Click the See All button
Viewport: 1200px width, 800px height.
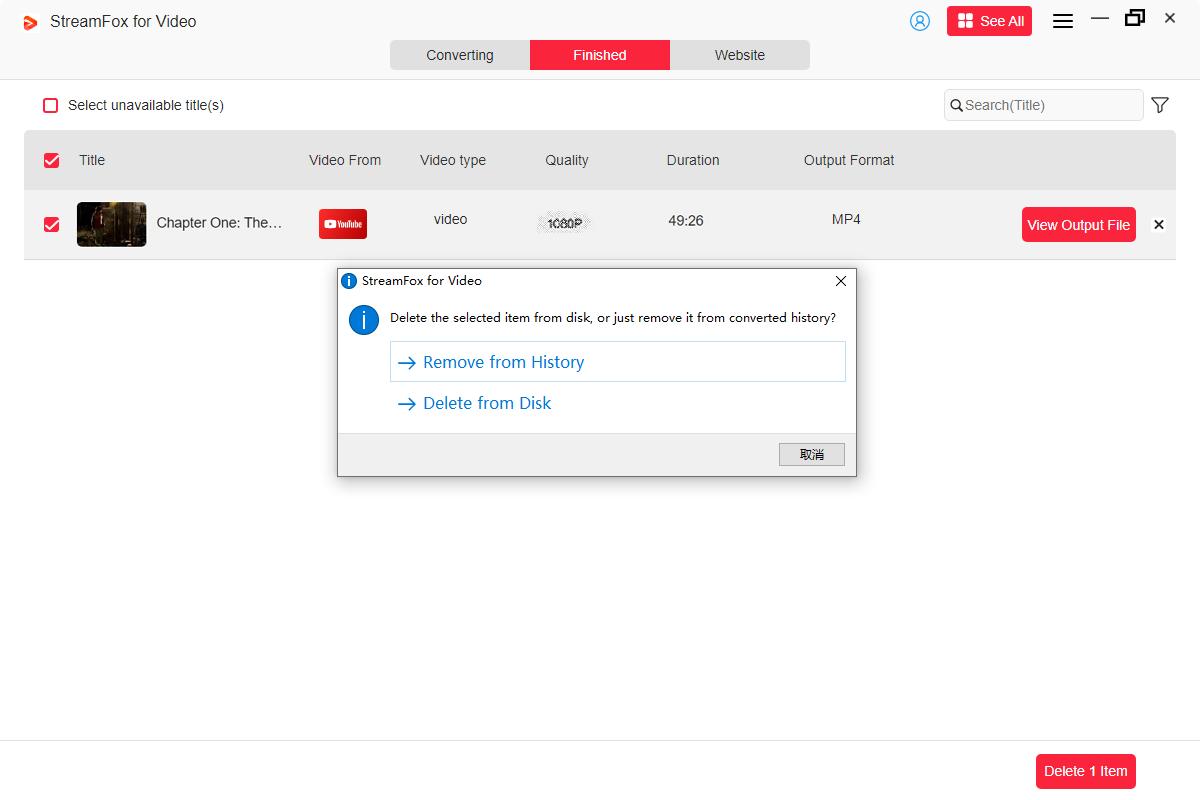click(x=989, y=21)
